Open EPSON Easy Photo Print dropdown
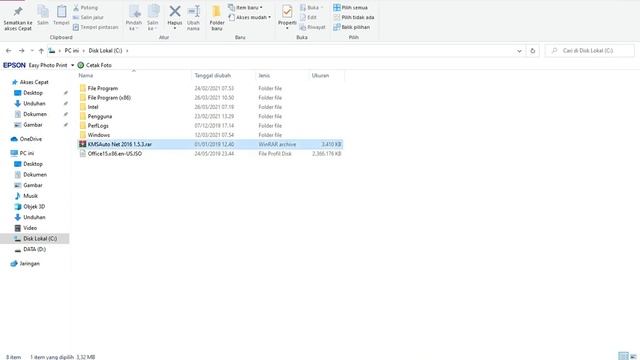The width and height of the screenshot is (640, 360). tap(73, 65)
